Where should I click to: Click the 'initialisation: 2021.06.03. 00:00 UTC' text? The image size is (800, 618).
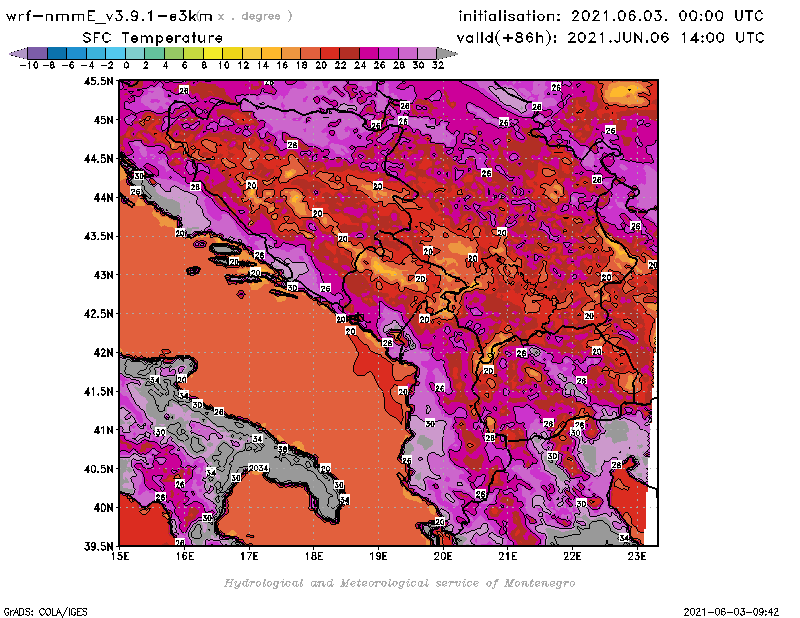tap(611, 16)
